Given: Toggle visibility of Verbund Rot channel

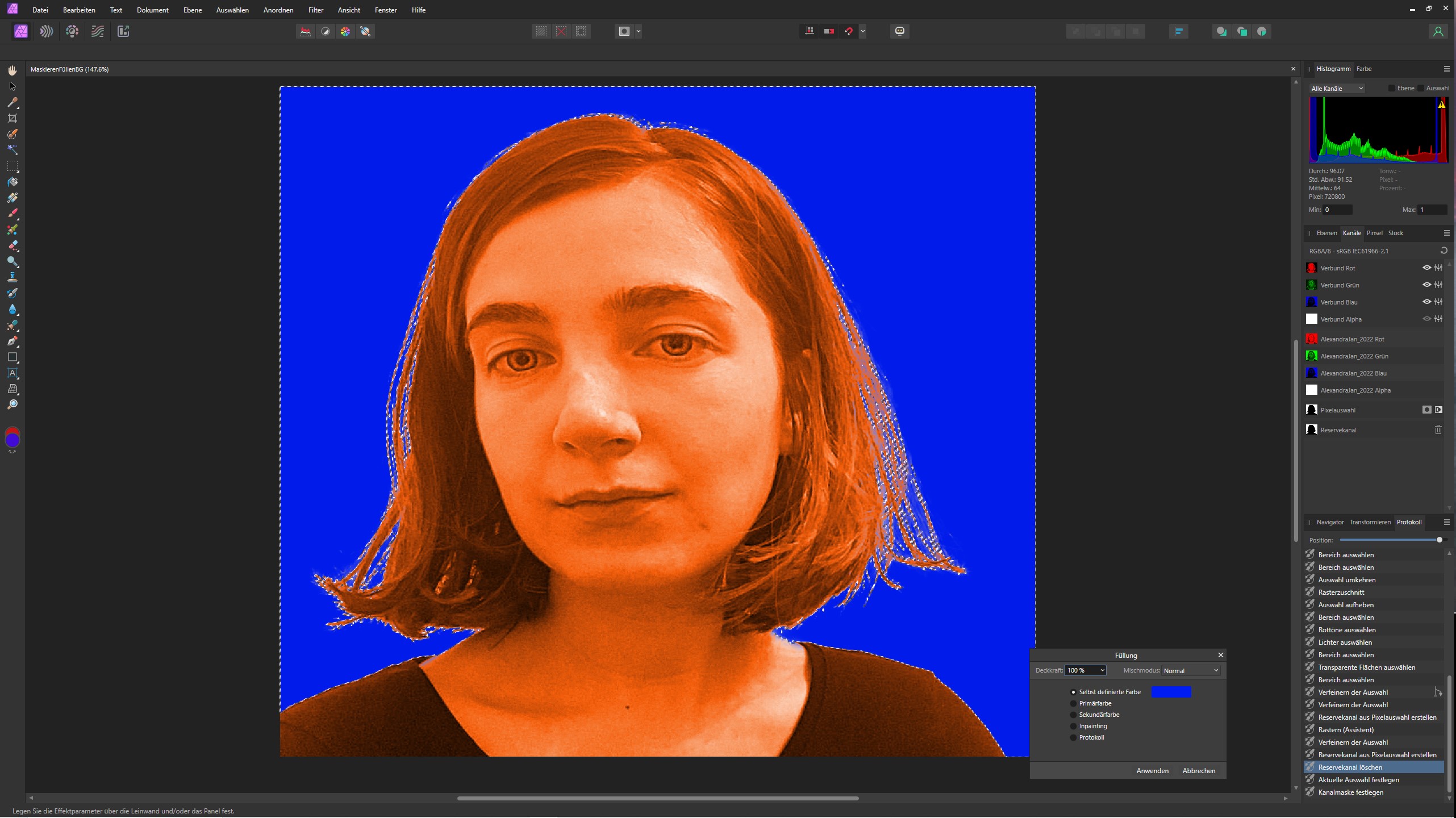Looking at the screenshot, I should pyautogui.click(x=1426, y=268).
